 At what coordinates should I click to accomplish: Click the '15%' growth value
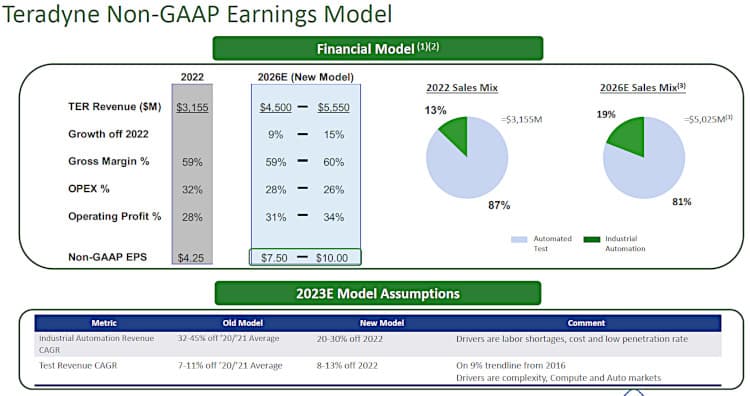334,135
